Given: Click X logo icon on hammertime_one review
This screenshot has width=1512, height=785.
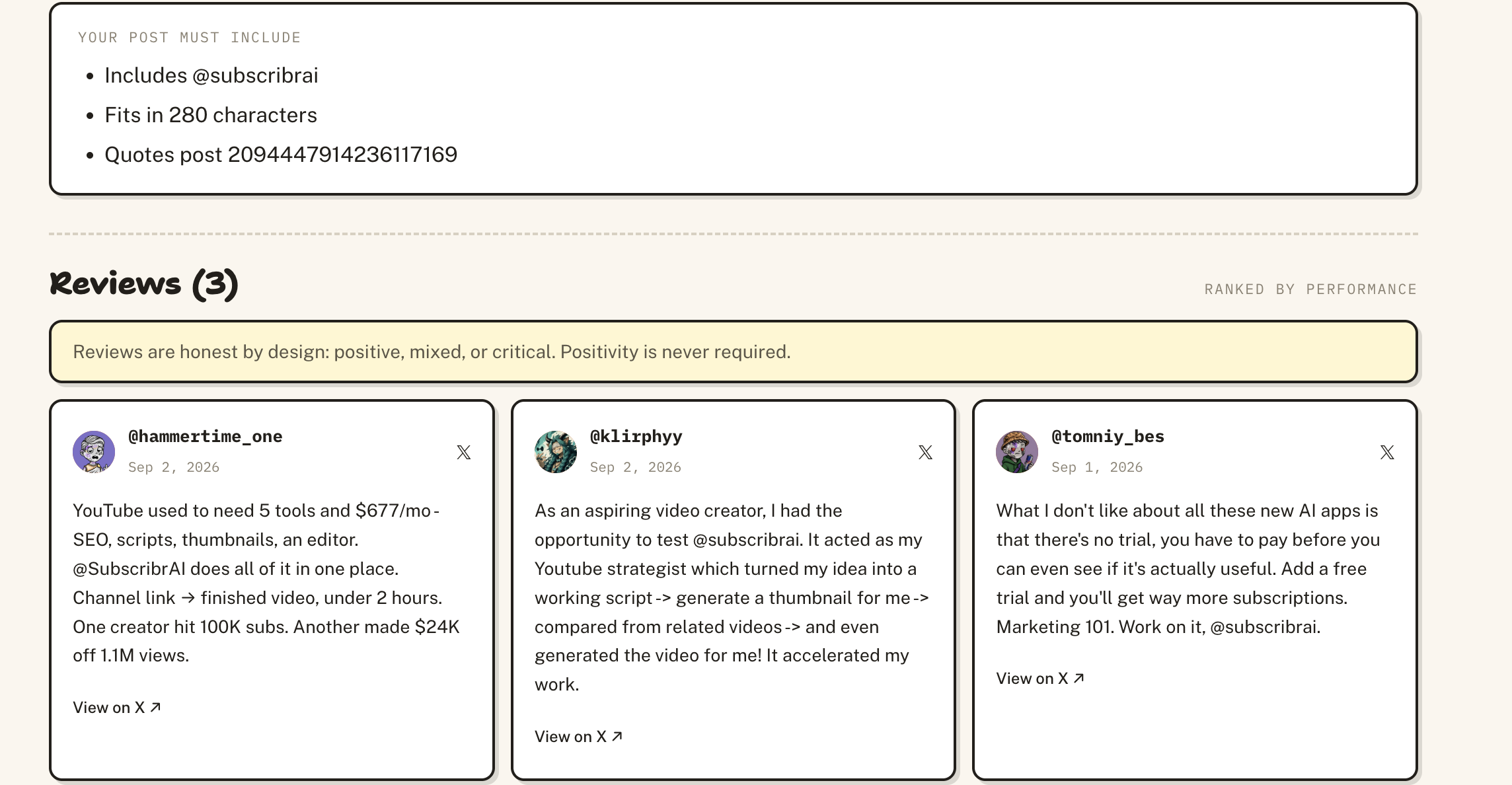Looking at the screenshot, I should coord(464,452).
